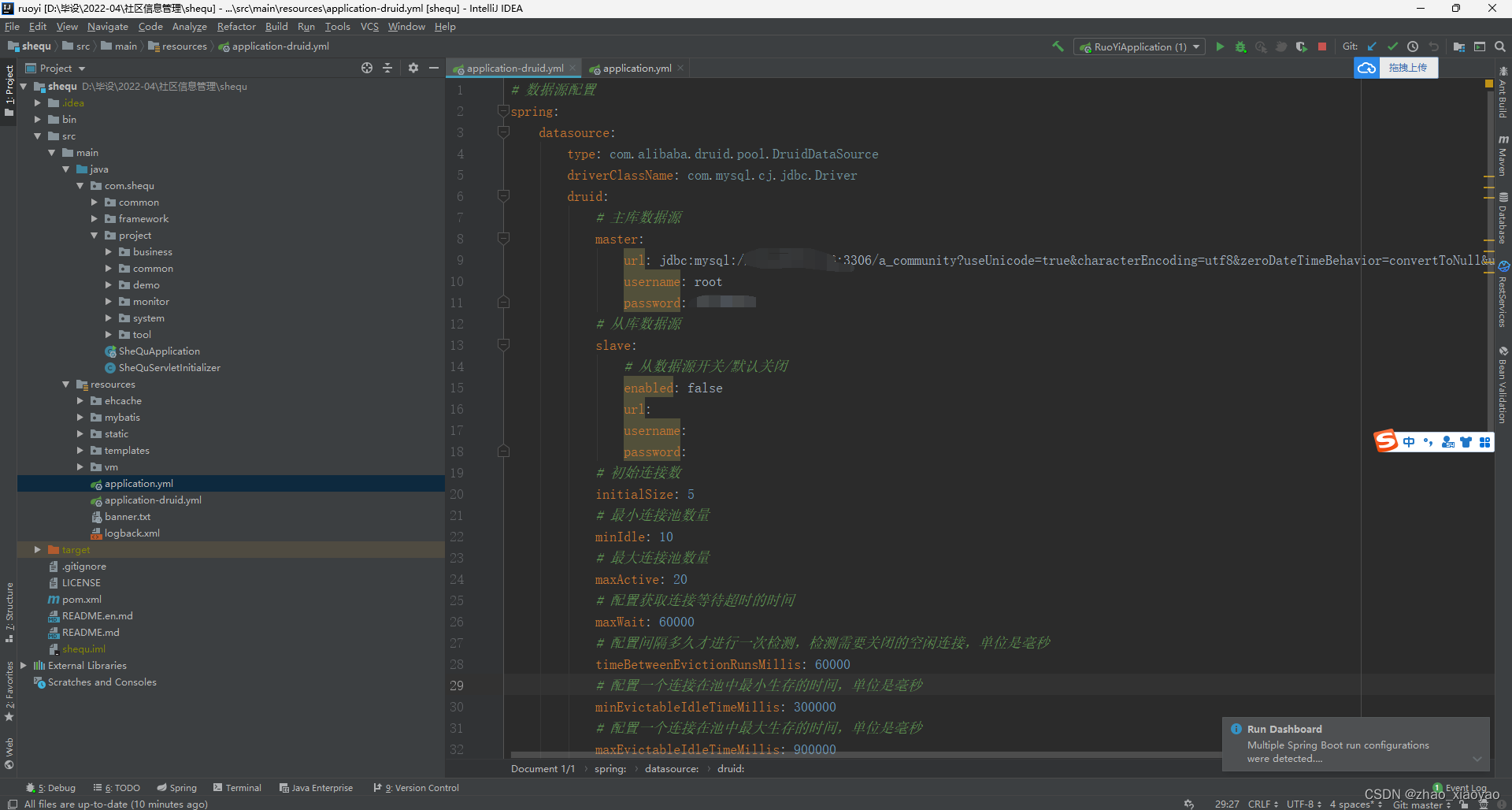The height and width of the screenshot is (810, 1512).
Task: Click the datasource: breadcrumb item
Action: pyautogui.click(x=672, y=768)
